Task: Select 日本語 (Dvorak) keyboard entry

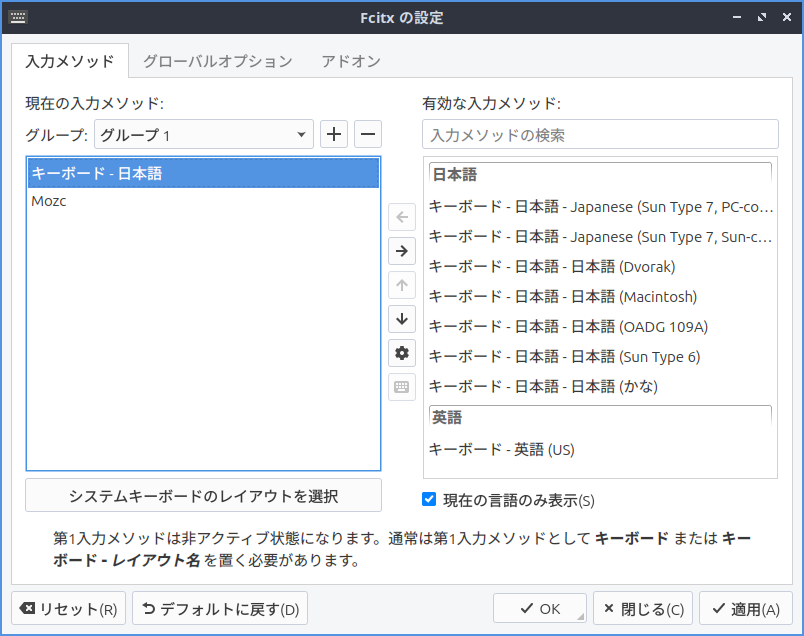Action: click(x=600, y=267)
